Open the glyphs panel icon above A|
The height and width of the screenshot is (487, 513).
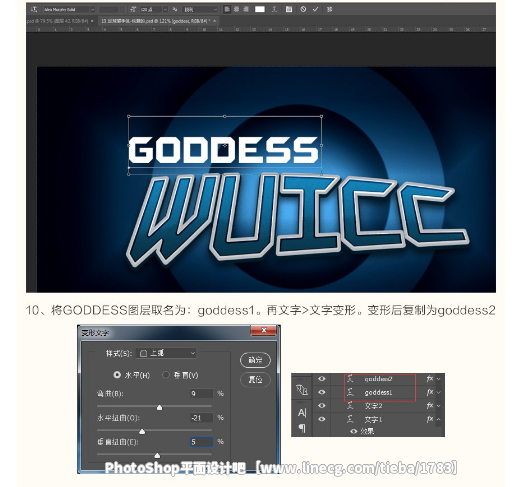302,390
